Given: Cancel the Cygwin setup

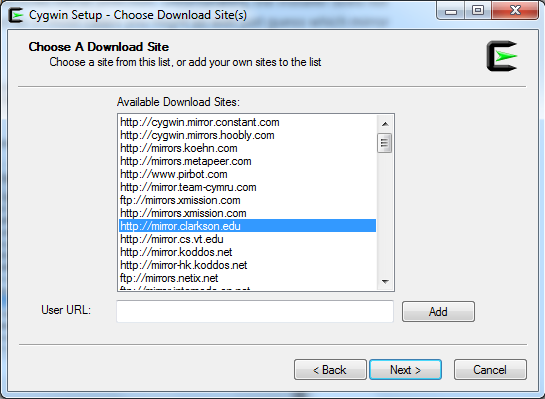Looking at the screenshot, I should [x=490, y=369].
